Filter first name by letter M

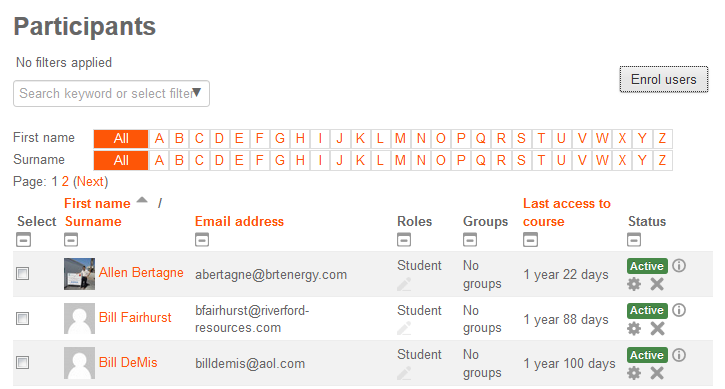pyautogui.click(x=400, y=138)
